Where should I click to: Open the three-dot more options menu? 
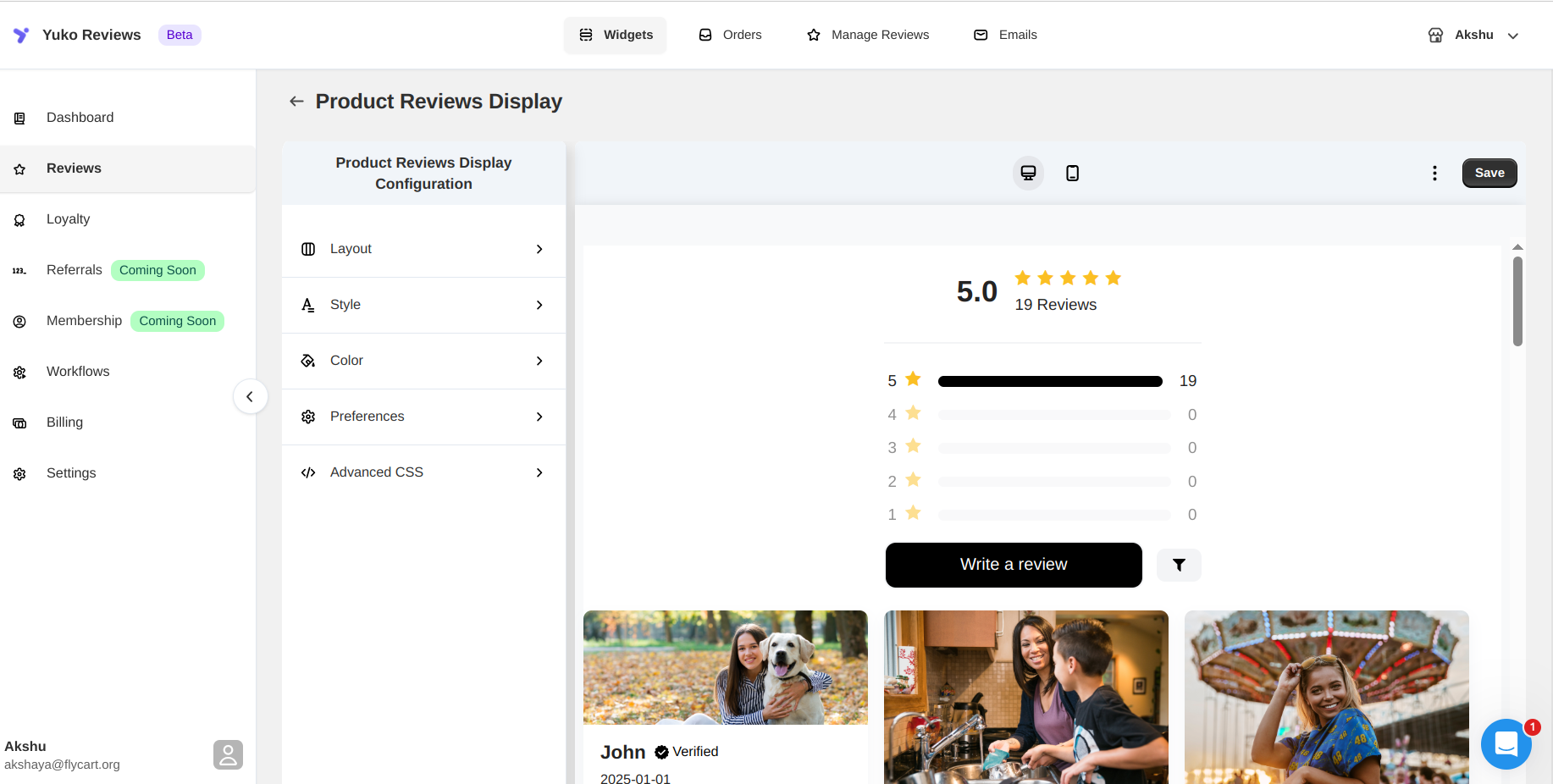(x=1434, y=173)
